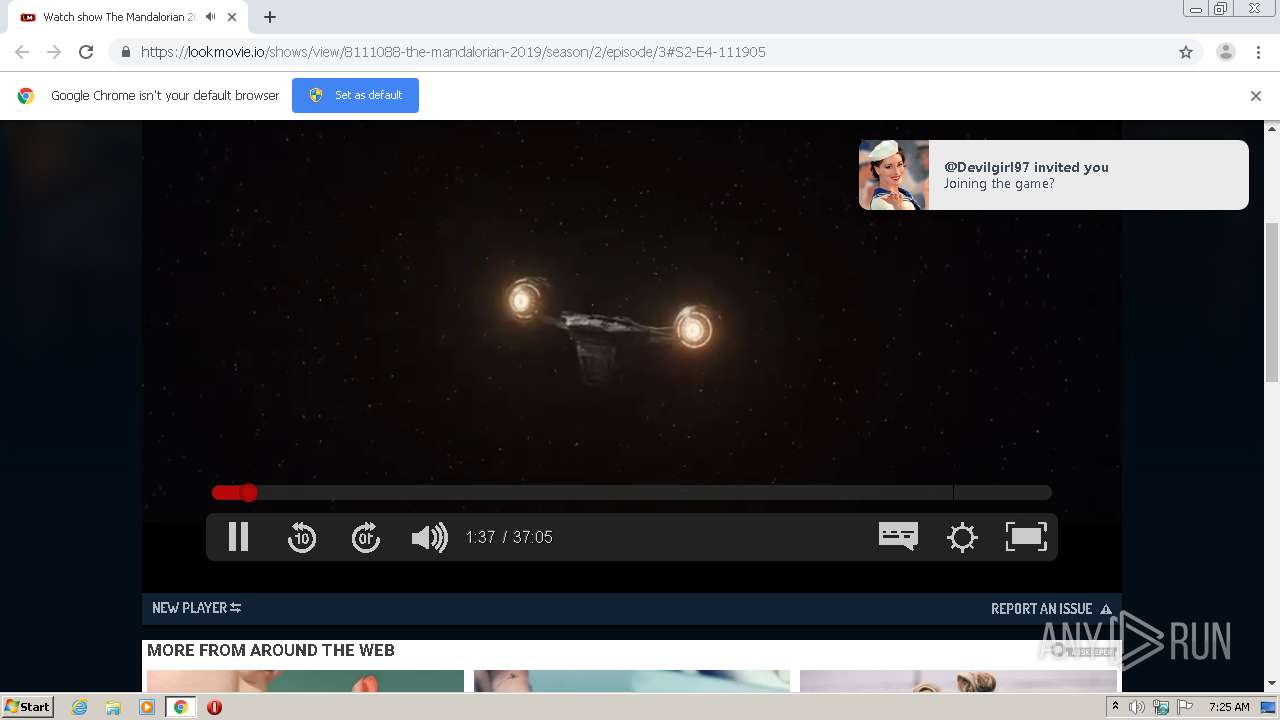1280x720 pixels.
Task: Show hidden system tray icons
Action: pyautogui.click(x=1115, y=707)
